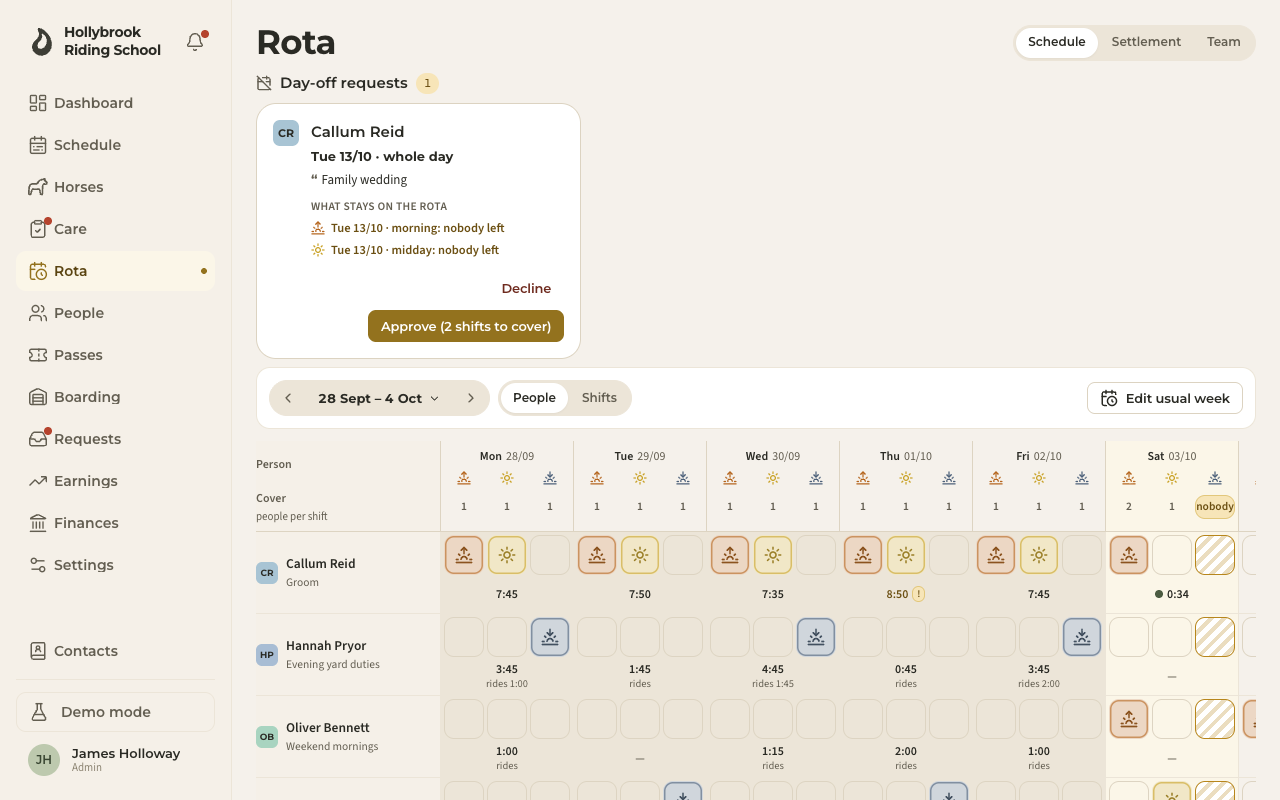Image resolution: width=1280 pixels, height=800 pixels.
Task: Switch to the Team tab
Action: coord(1224,42)
